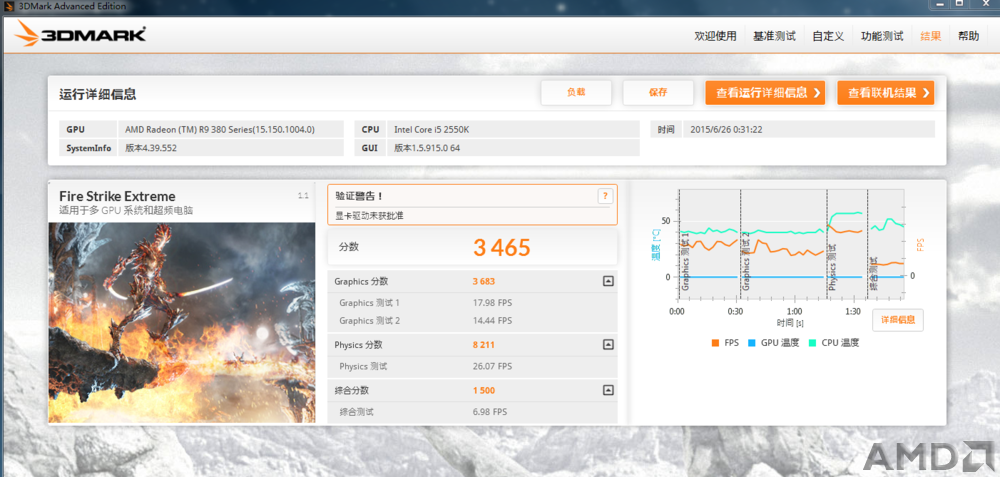The width and height of the screenshot is (1000, 477).
Task: Click the Fire Strike Extreme thumbnail image
Action: pos(182,322)
